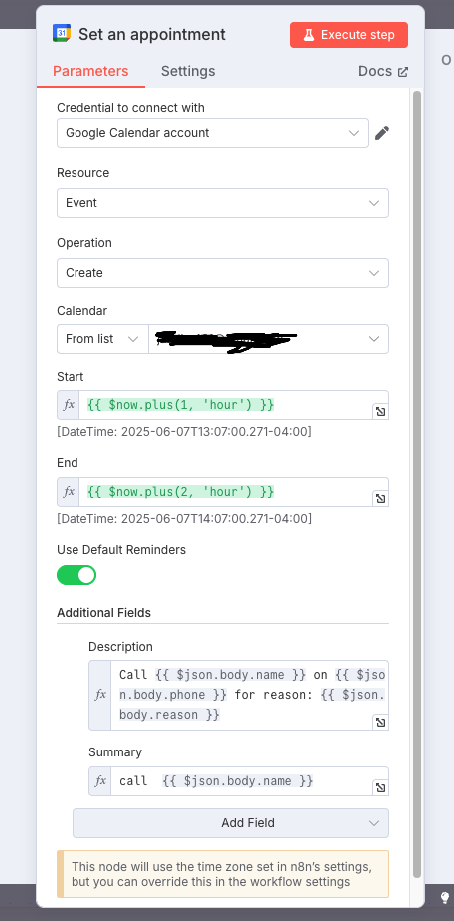Image resolution: width=454 pixels, height=921 pixels.
Task: Click Add Field button
Action: point(231,822)
